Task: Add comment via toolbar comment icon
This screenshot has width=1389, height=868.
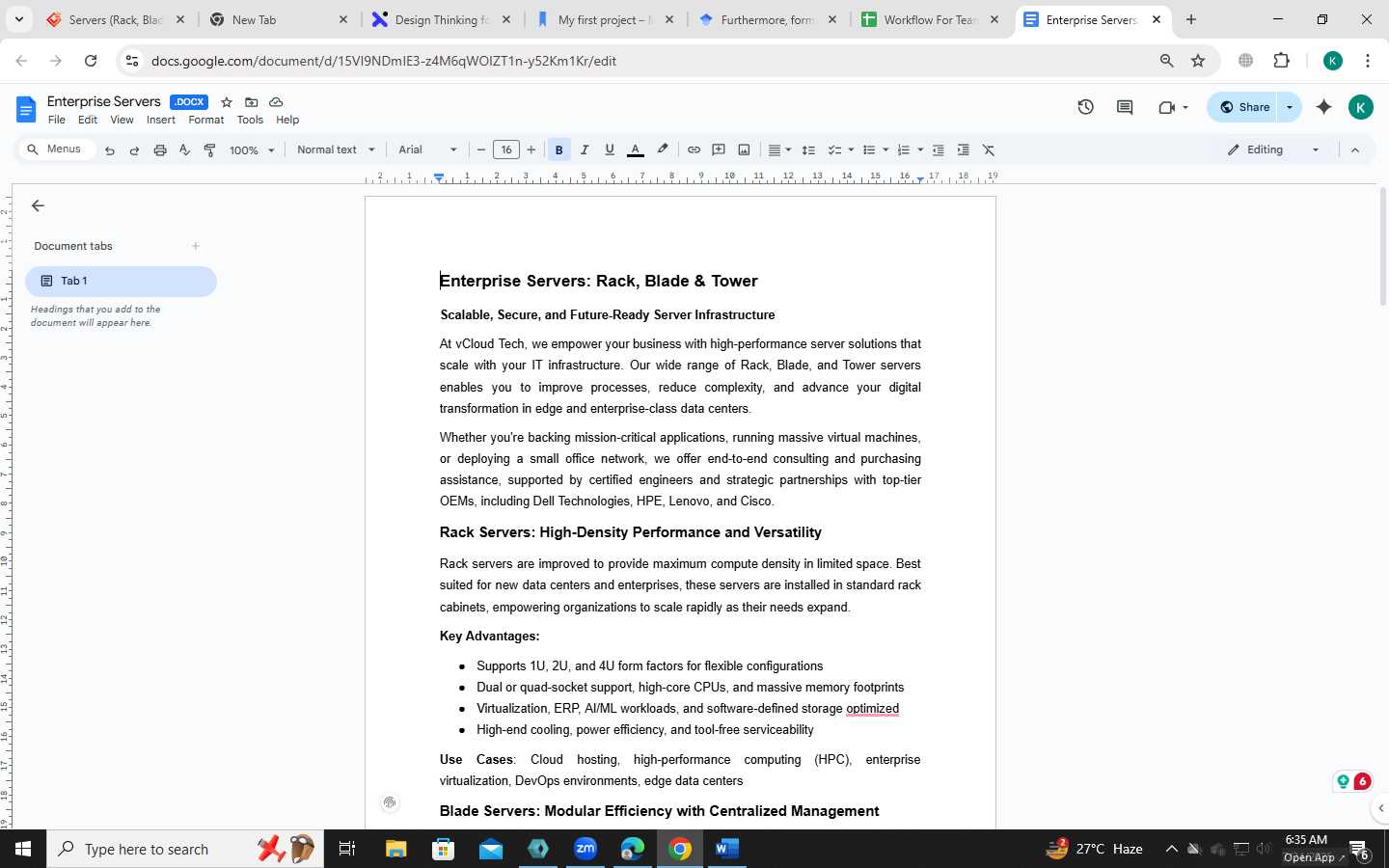Action: [x=719, y=149]
